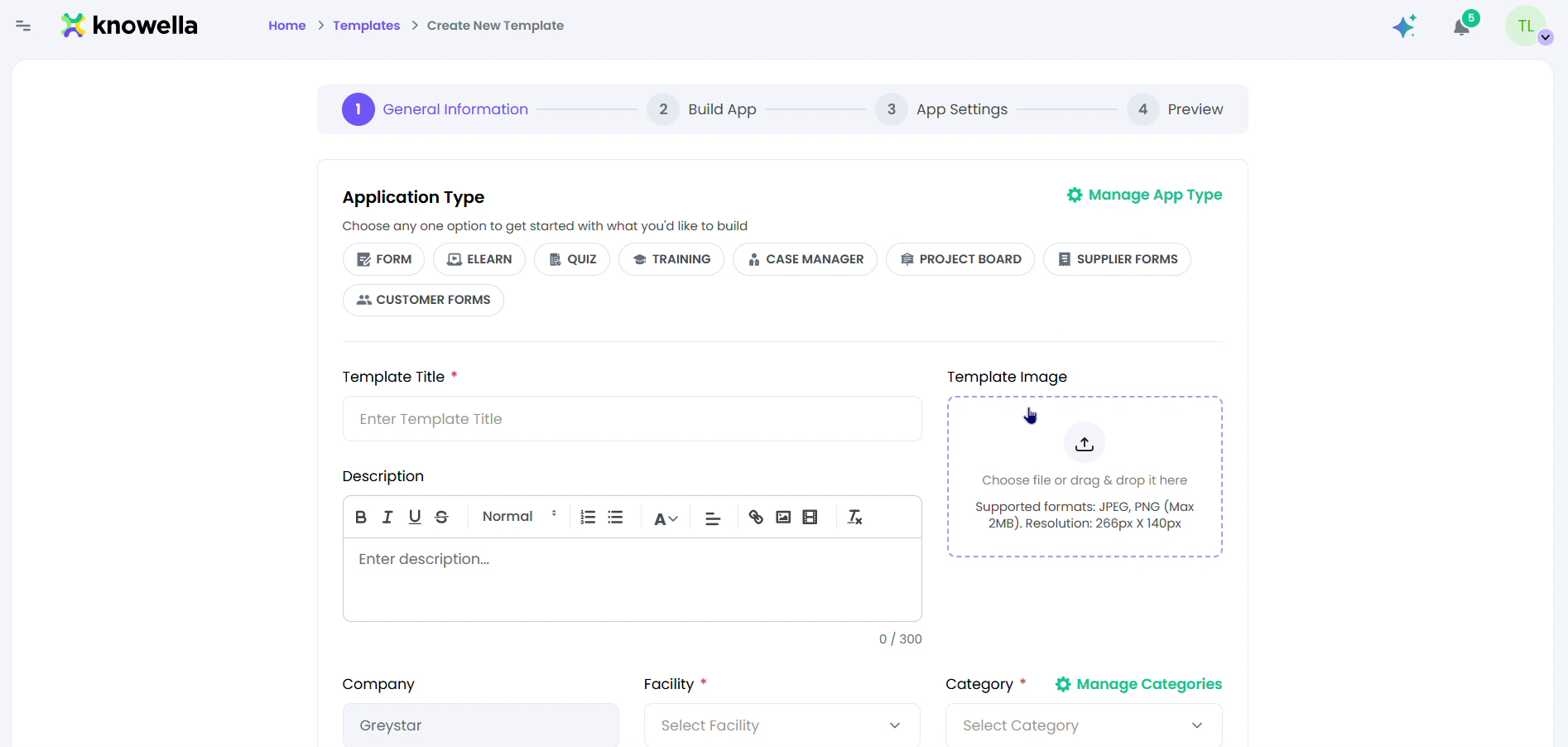Click Manage Categories link
The width and height of the screenshot is (1568, 747).
pos(1138,684)
